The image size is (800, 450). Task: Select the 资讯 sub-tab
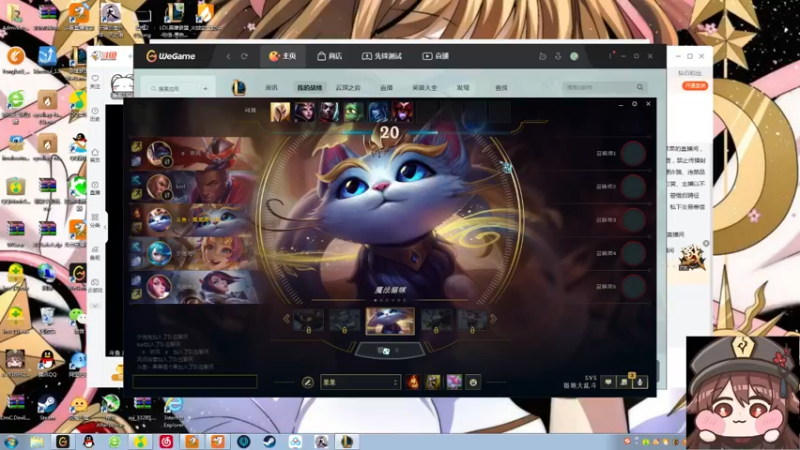click(x=271, y=88)
